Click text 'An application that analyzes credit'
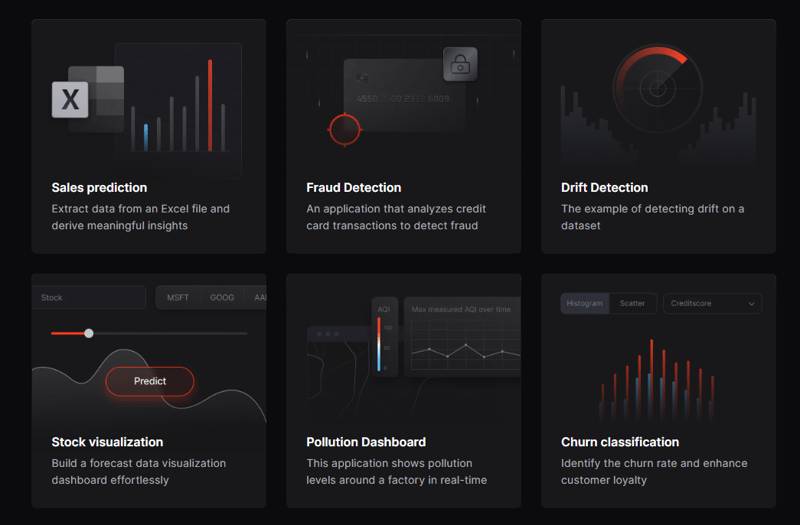The height and width of the screenshot is (525, 800). [396, 209]
